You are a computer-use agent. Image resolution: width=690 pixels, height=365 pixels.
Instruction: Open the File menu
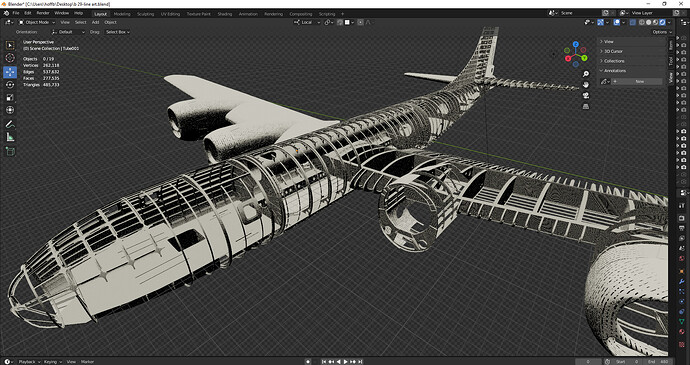[x=16, y=13]
